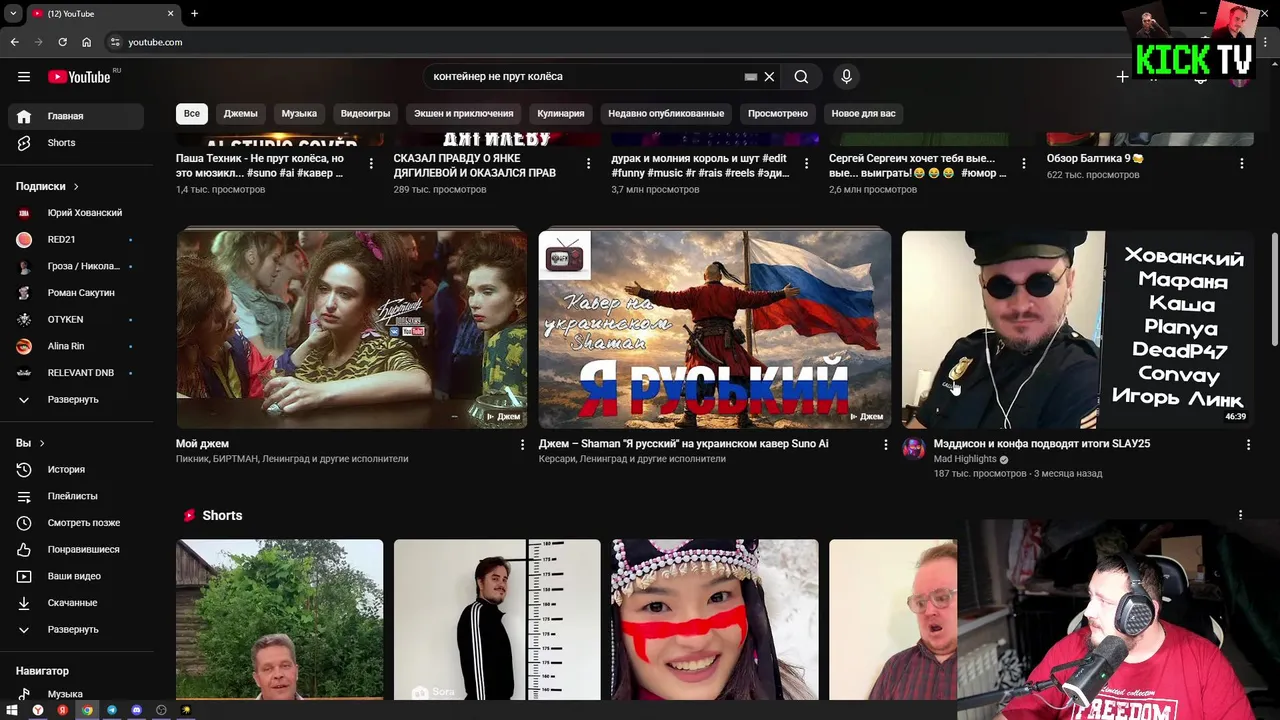Open Смотреть позже list
Viewport: 1280px width, 720px height.
pos(76,523)
